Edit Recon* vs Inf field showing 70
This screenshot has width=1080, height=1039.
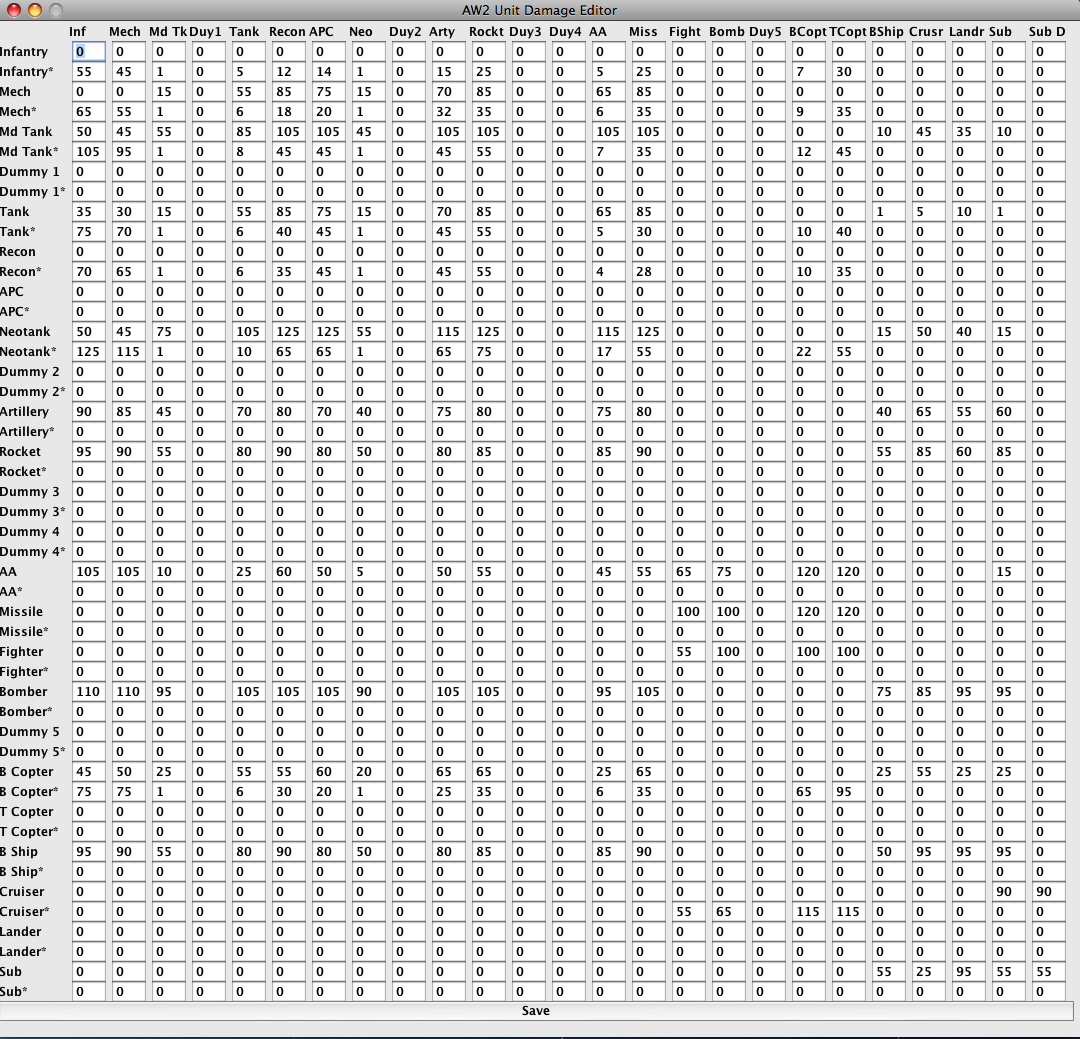(88, 271)
